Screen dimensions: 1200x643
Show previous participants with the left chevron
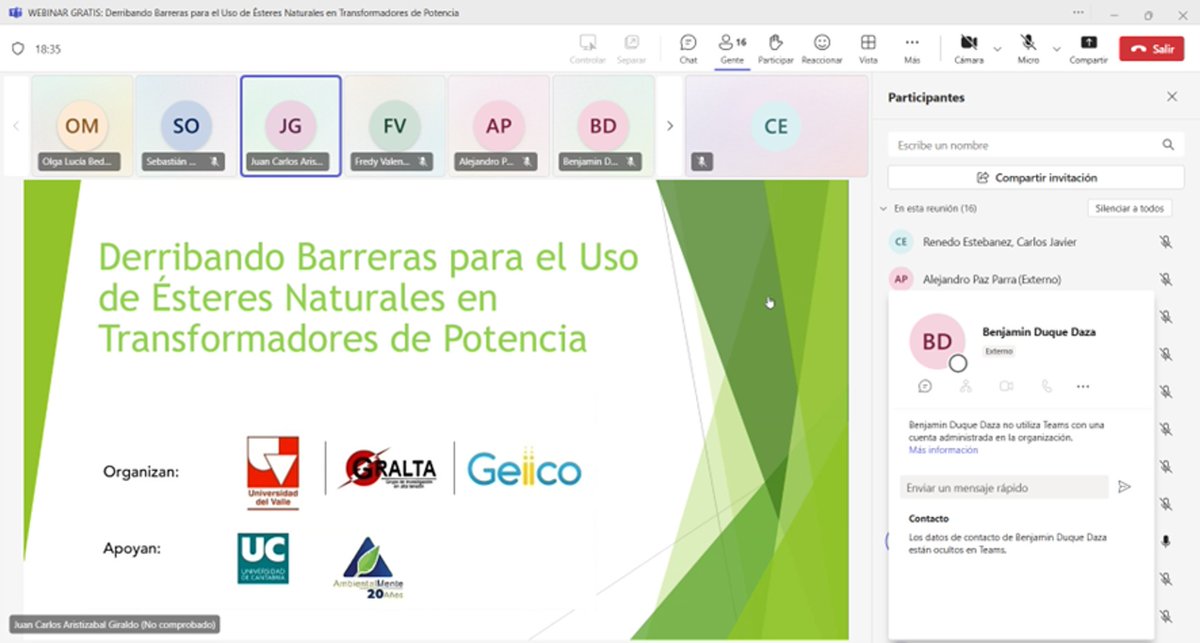point(15,125)
